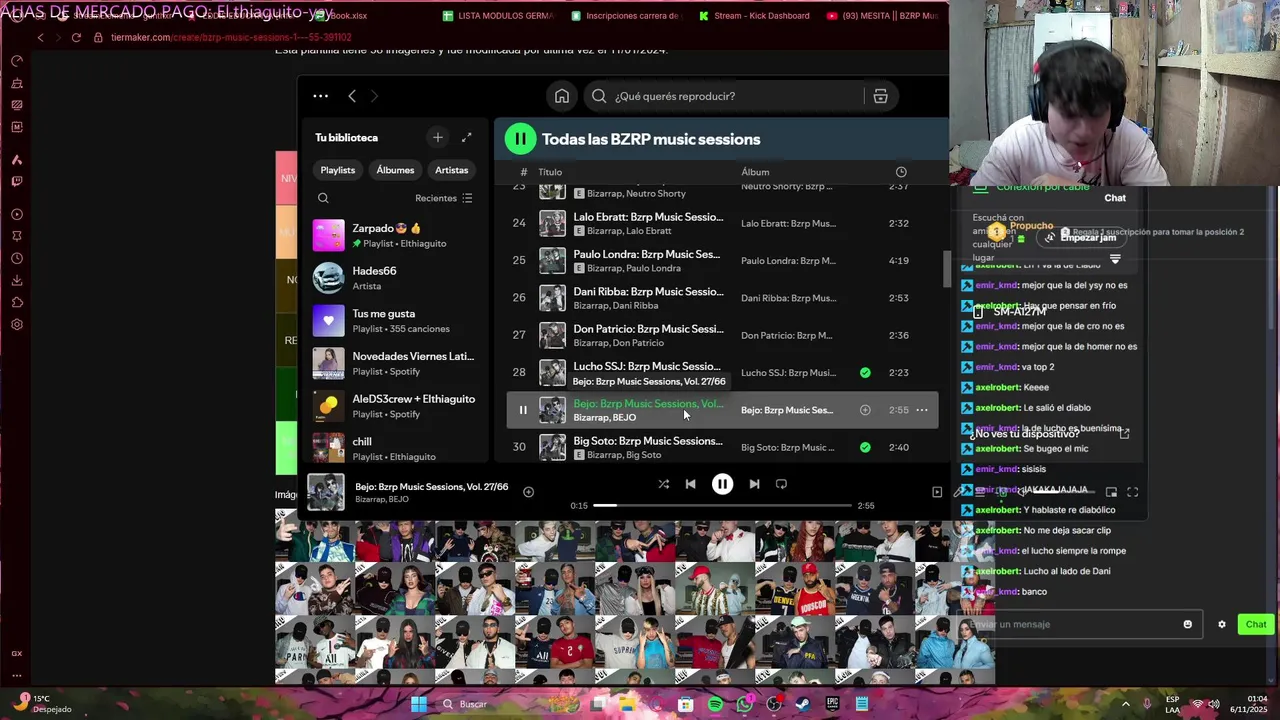
Task: Go back in Spotify navigation
Action: click(x=352, y=96)
